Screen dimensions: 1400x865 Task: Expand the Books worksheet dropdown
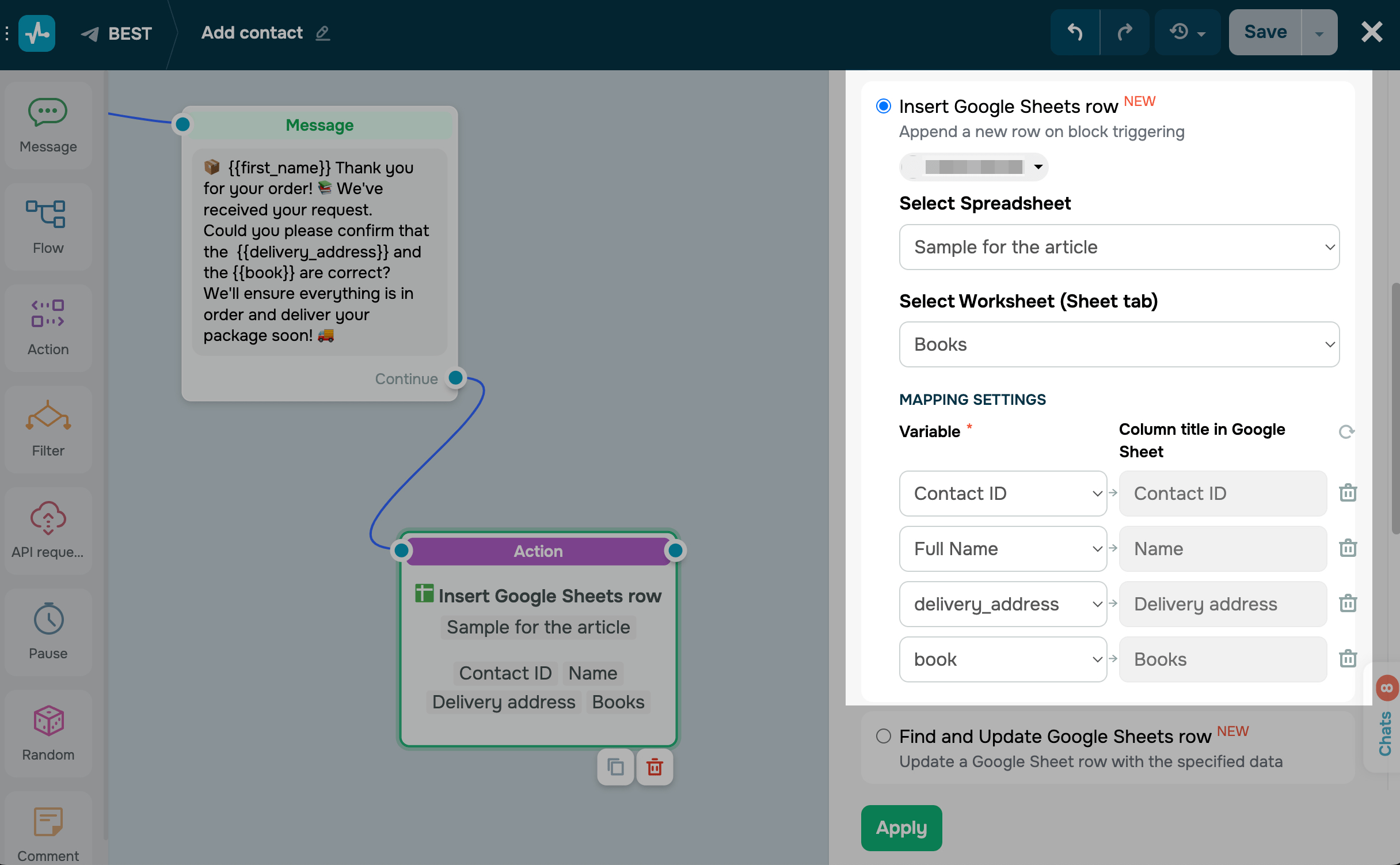coord(1119,344)
